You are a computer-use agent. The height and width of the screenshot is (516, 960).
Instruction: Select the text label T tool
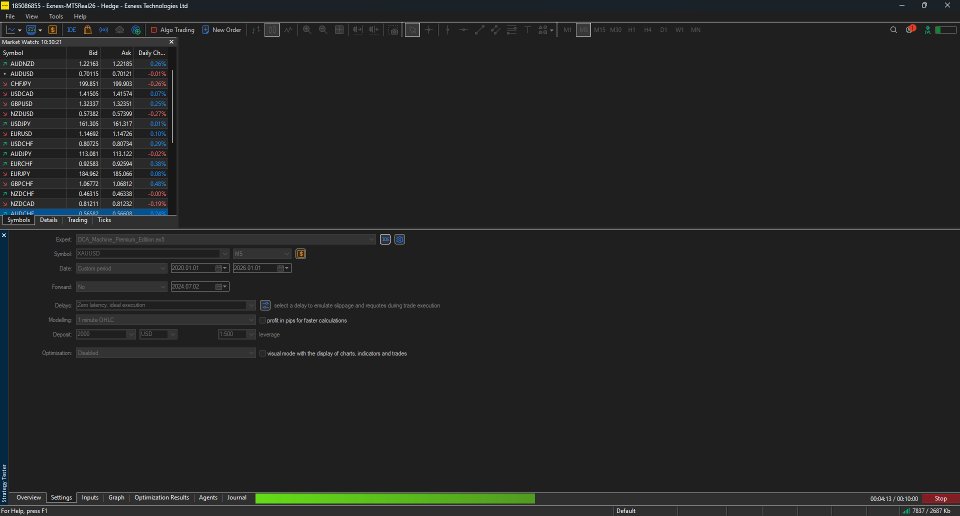tap(527, 29)
